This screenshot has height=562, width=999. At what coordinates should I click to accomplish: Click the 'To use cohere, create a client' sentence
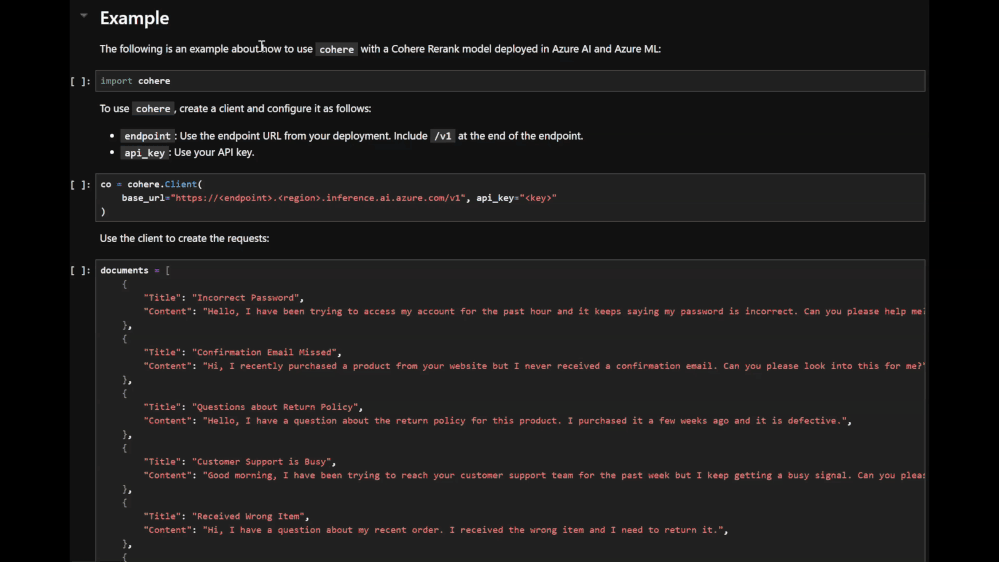pos(235,108)
